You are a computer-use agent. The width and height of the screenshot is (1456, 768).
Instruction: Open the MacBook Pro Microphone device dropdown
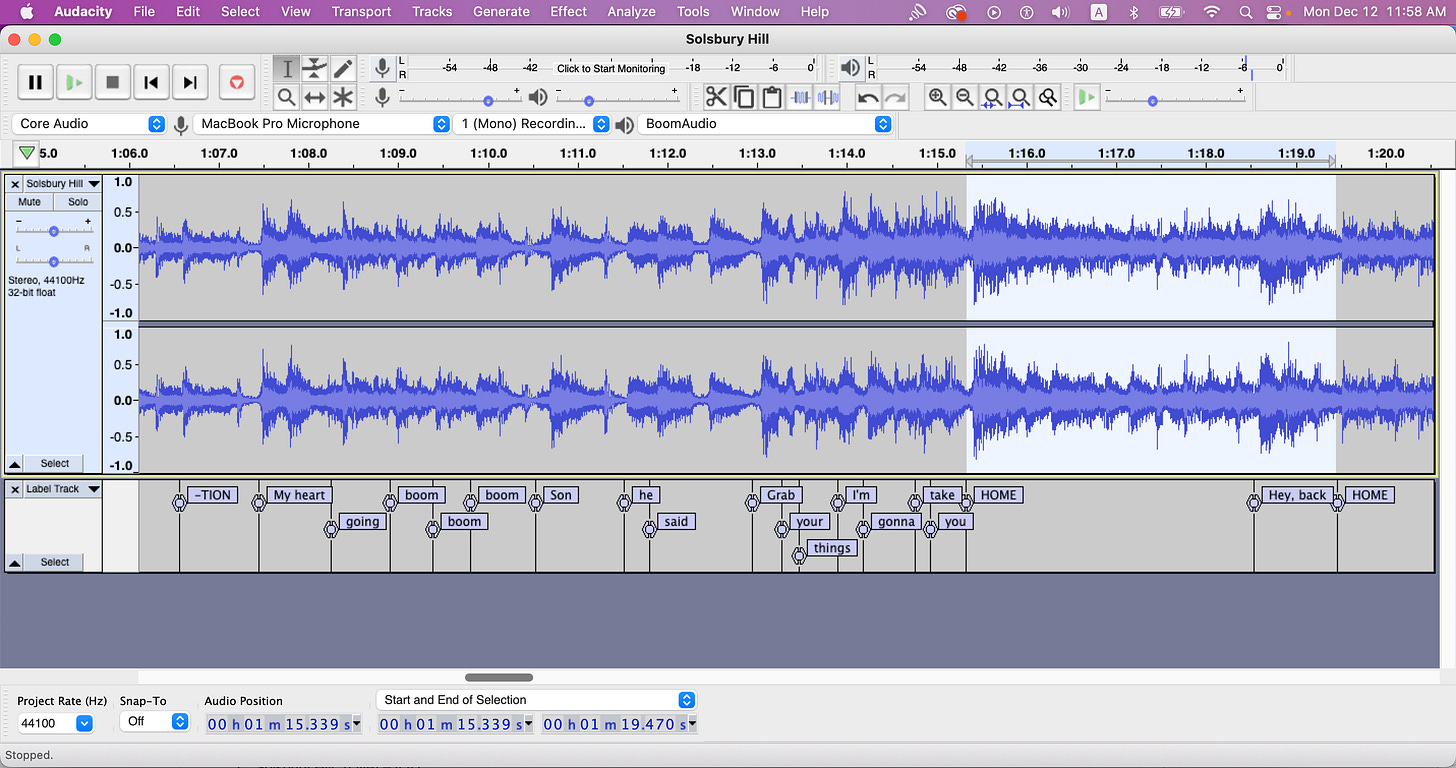(322, 124)
